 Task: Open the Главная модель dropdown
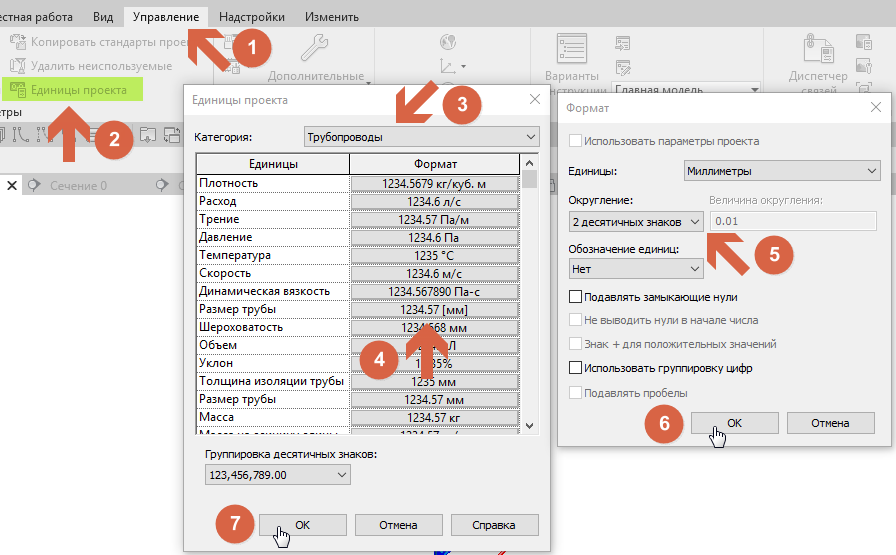686,90
